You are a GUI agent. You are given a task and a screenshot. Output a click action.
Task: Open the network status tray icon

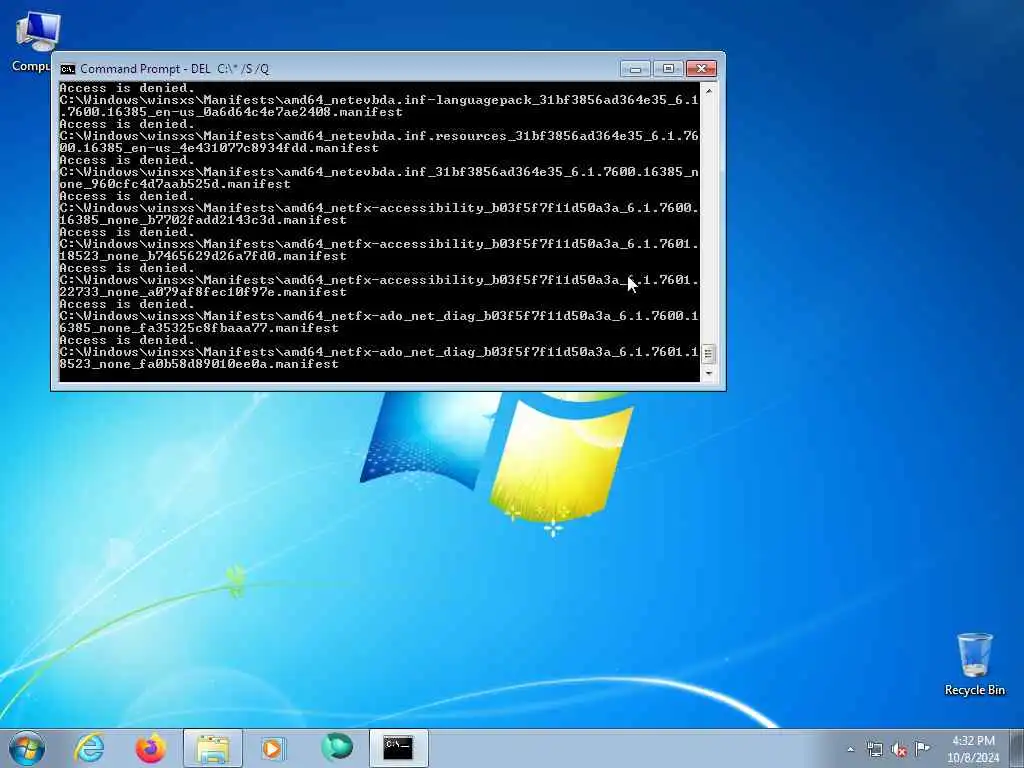[x=874, y=749]
